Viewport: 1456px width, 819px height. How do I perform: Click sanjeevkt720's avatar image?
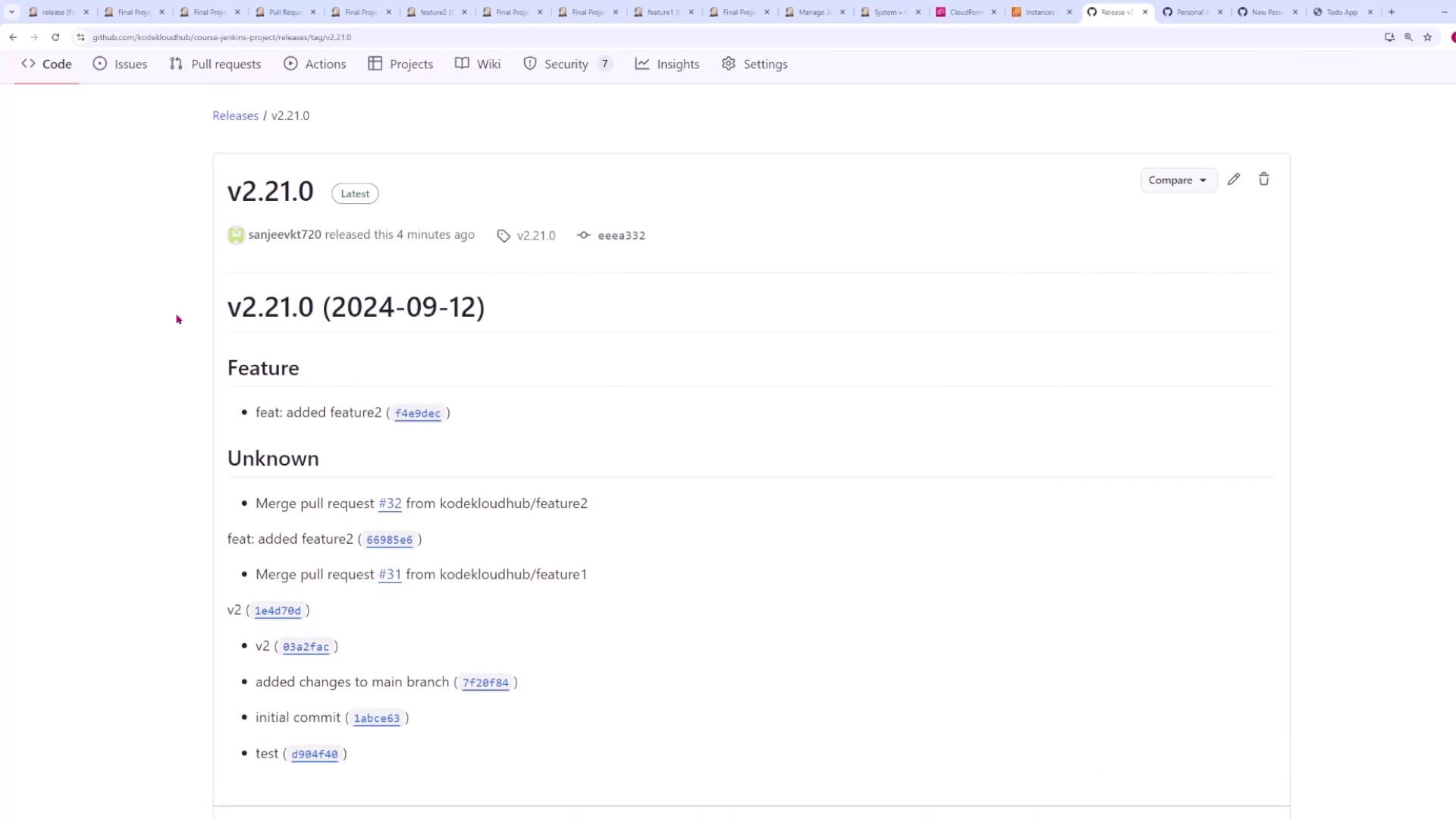point(236,235)
